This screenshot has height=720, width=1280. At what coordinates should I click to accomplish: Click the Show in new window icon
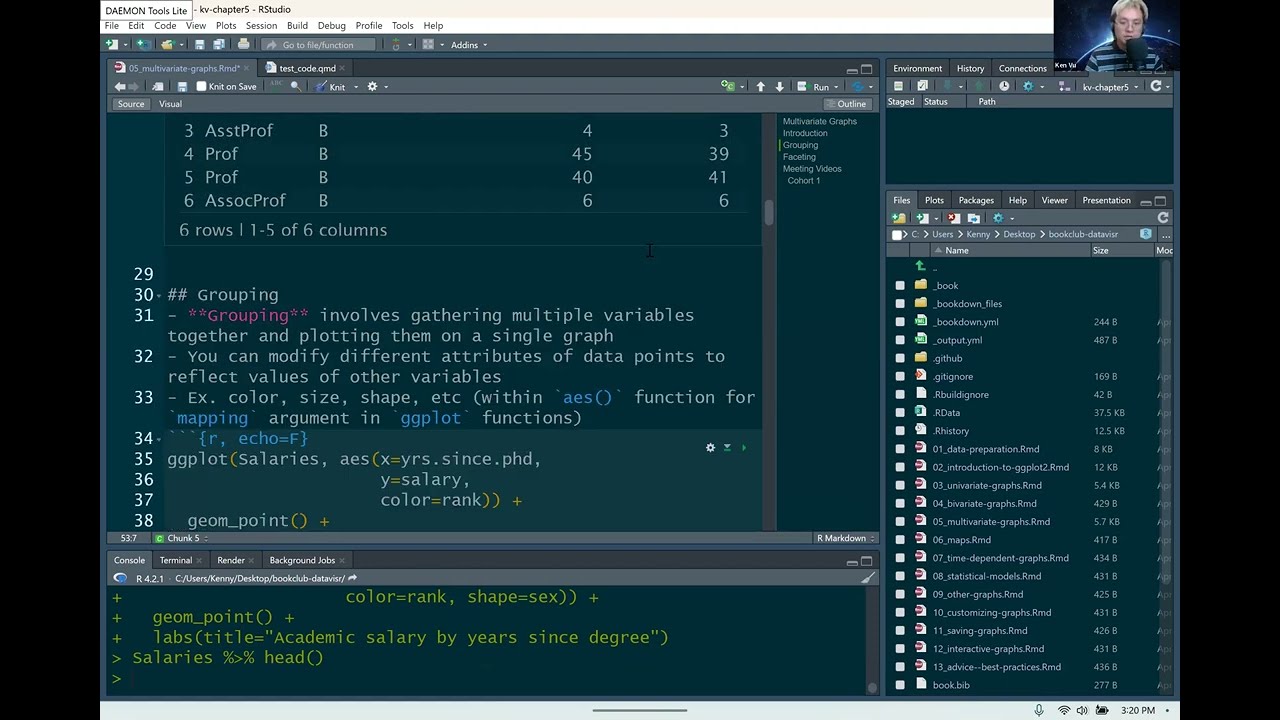[158, 86]
